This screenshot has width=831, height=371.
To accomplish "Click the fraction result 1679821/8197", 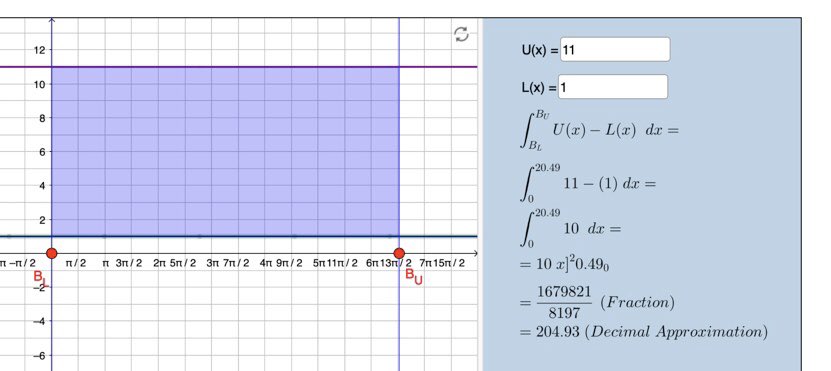I will (564, 302).
